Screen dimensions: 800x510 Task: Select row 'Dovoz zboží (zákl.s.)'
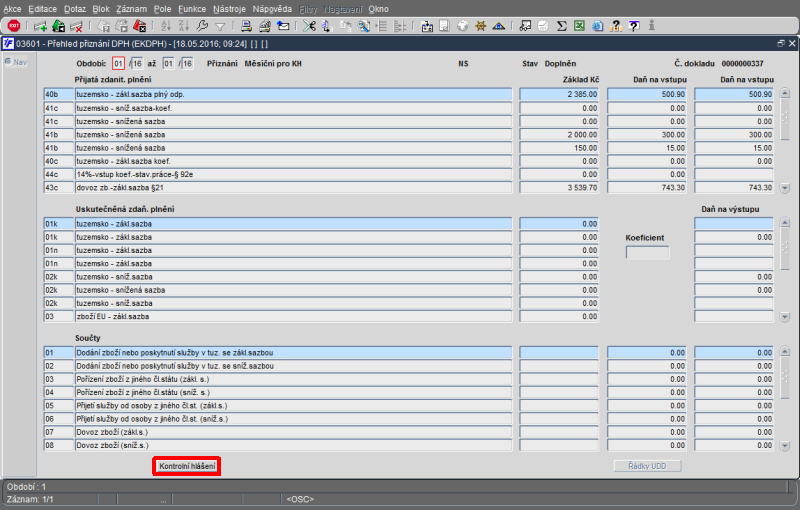pyautogui.click(x=293, y=432)
